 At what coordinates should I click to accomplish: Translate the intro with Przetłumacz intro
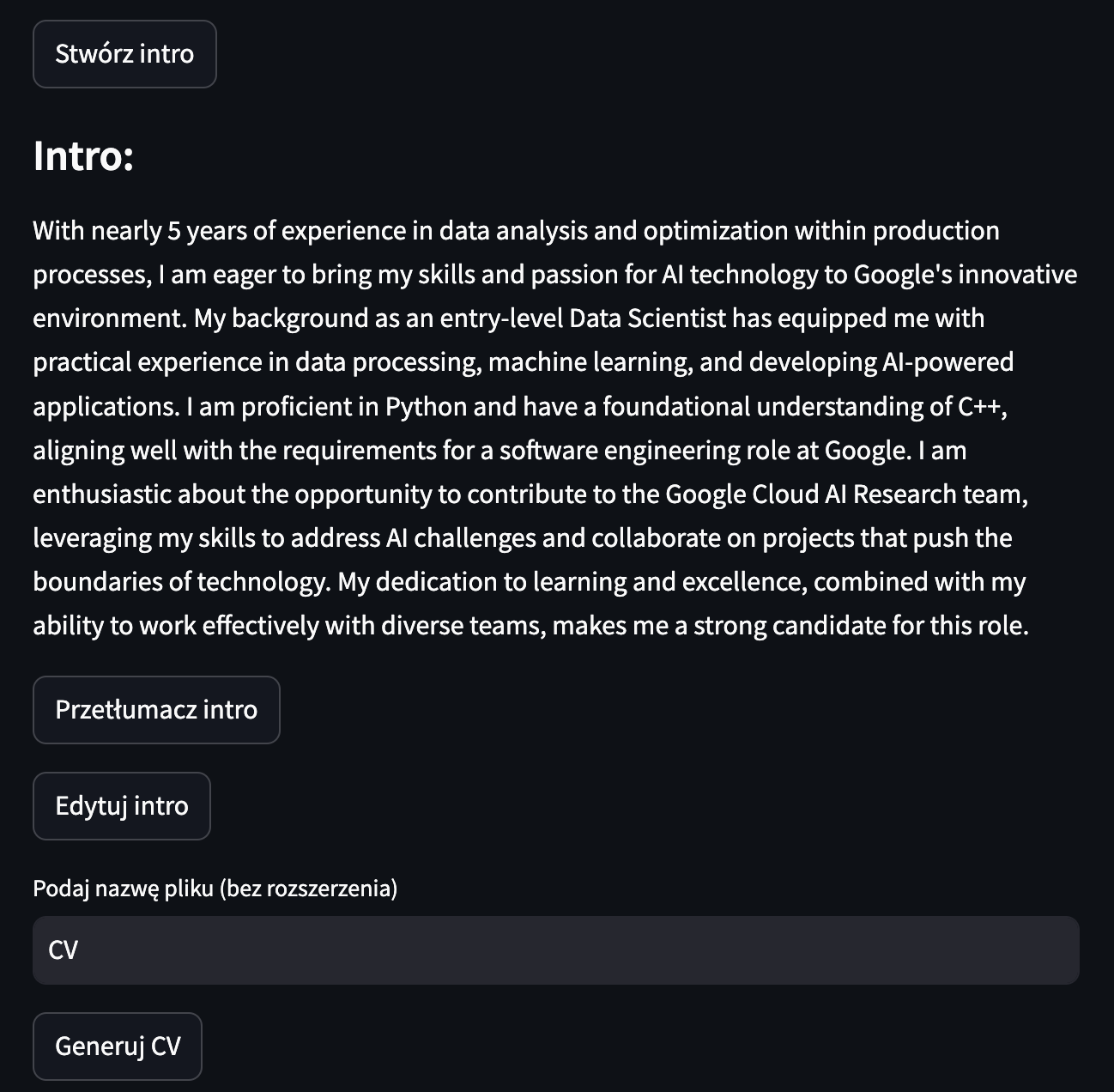click(156, 710)
